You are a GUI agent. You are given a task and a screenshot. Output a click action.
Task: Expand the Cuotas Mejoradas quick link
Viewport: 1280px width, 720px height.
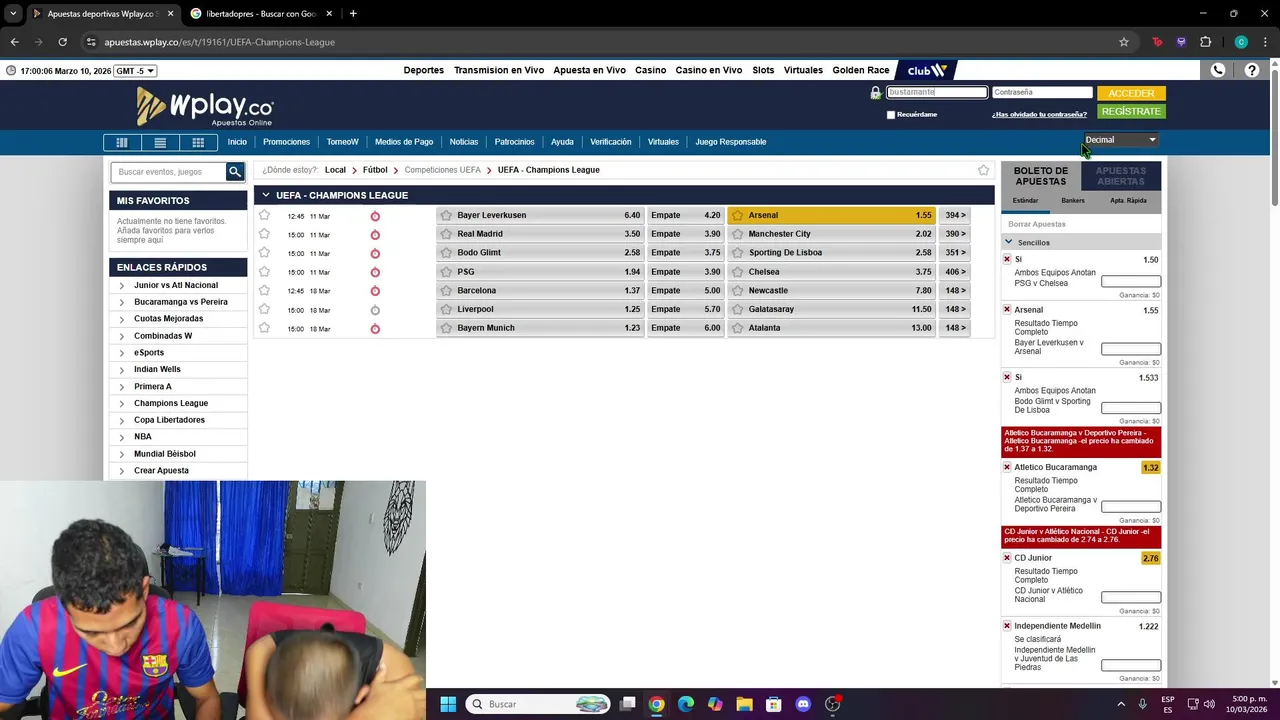[x=168, y=319]
